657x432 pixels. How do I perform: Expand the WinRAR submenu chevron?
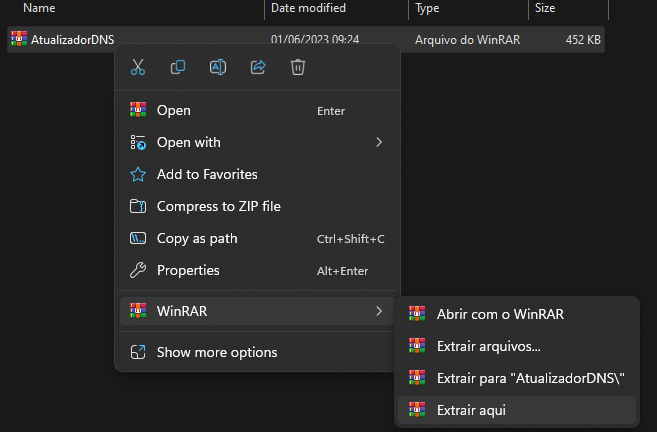coord(379,311)
